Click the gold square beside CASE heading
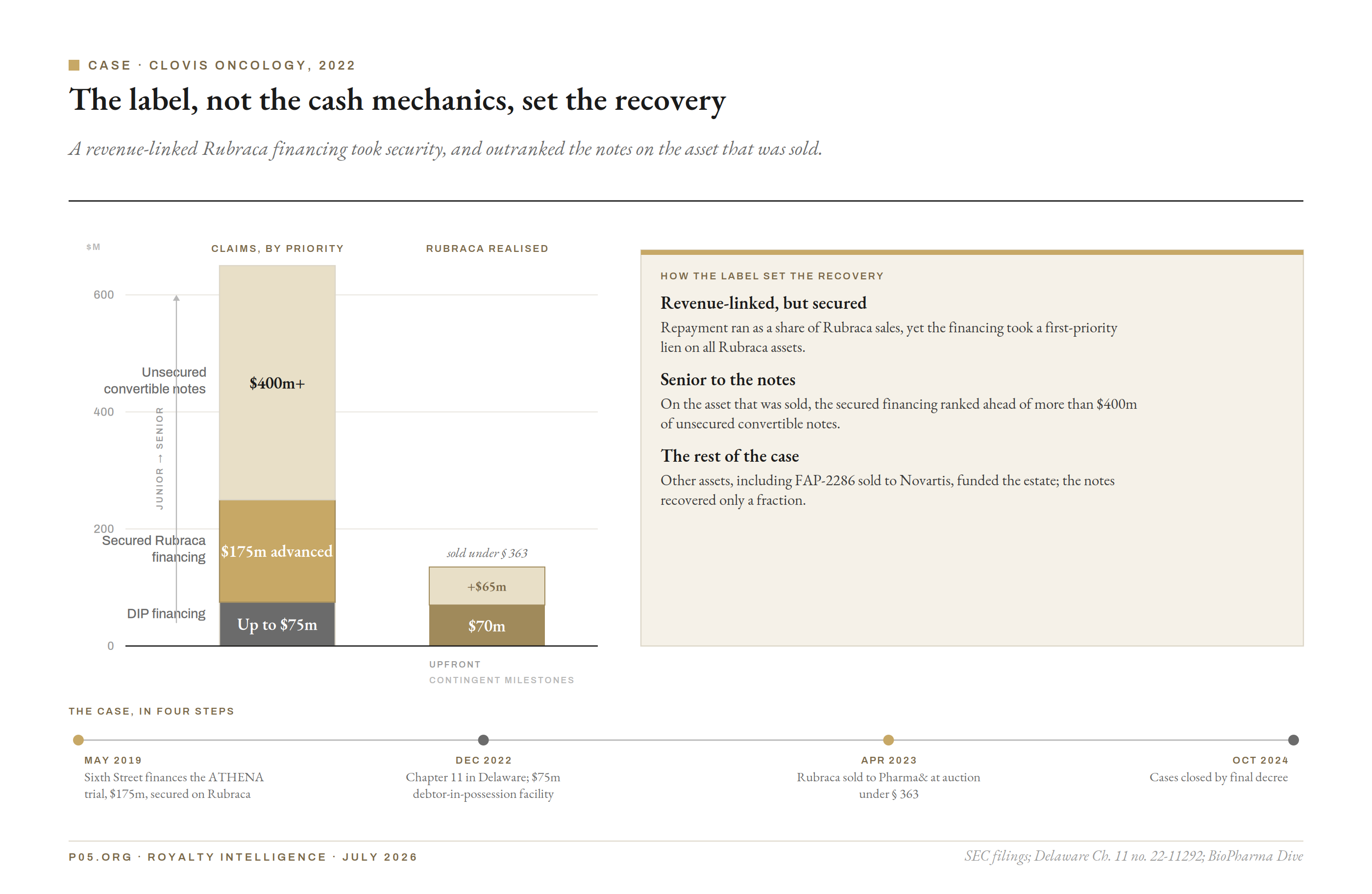Screen dimensions: 1372x894 tap(74, 65)
